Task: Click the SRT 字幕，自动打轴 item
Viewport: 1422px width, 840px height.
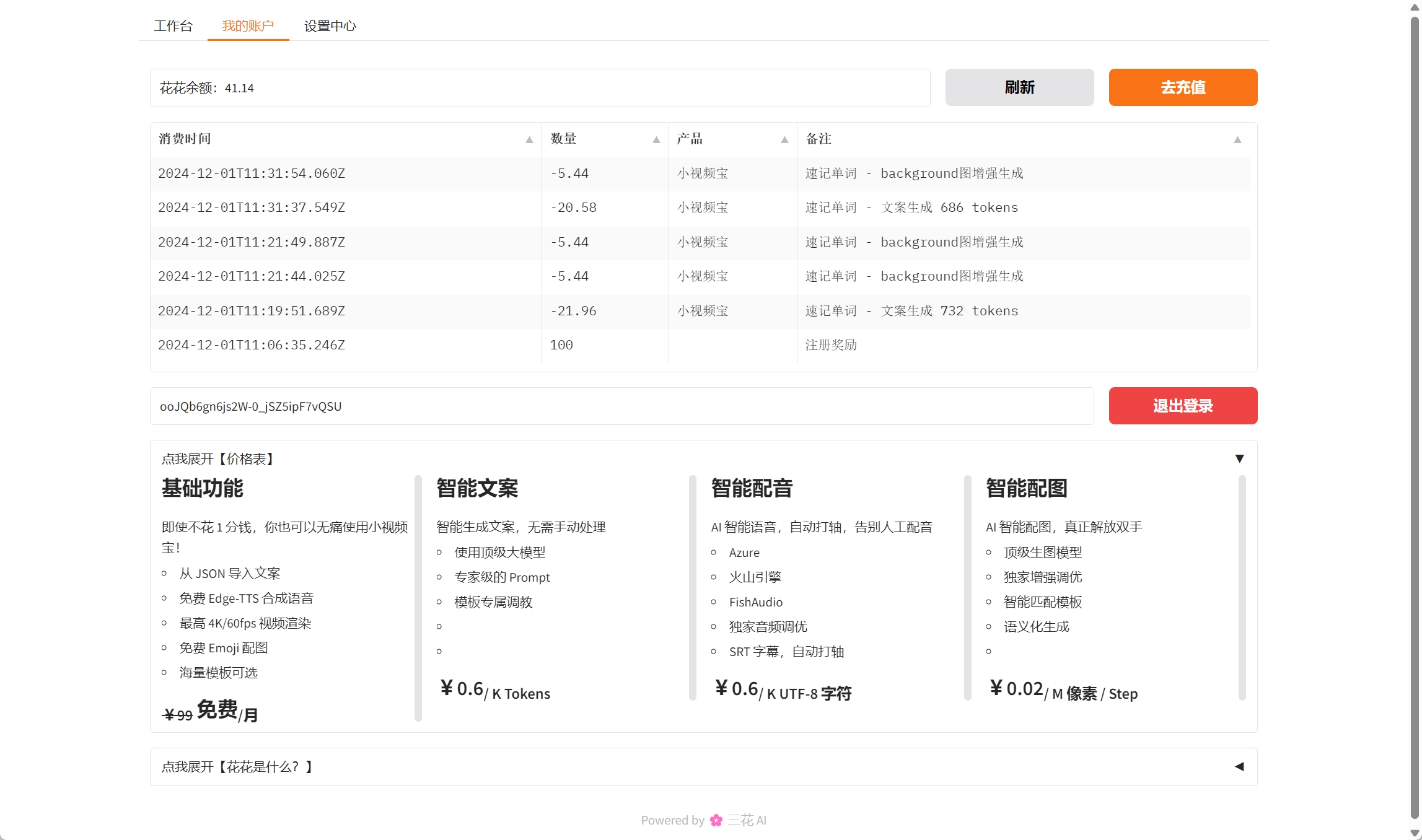Action: click(x=787, y=652)
